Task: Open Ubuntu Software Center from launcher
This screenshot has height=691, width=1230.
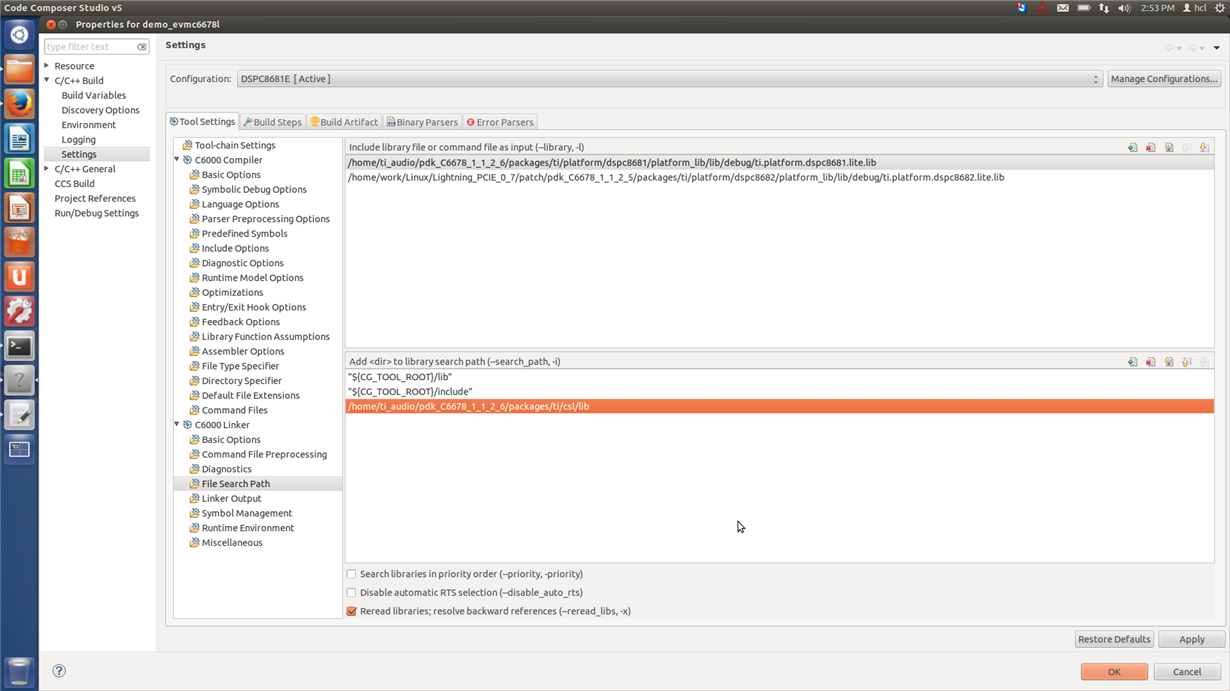Action: pos(19,243)
